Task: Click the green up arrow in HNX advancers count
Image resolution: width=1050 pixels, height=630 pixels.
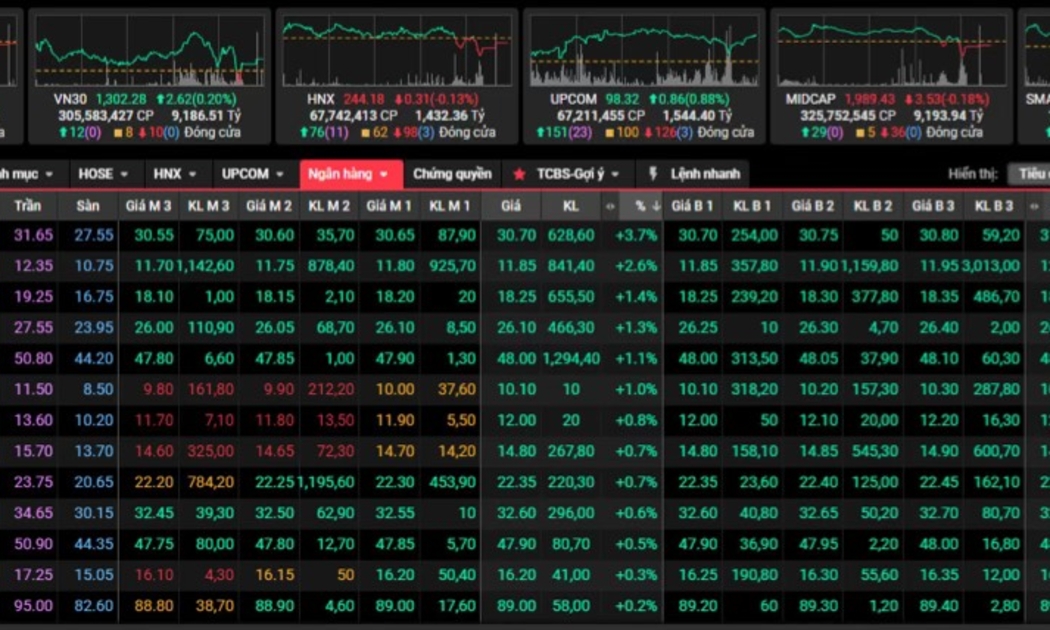Action: (287, 132)
